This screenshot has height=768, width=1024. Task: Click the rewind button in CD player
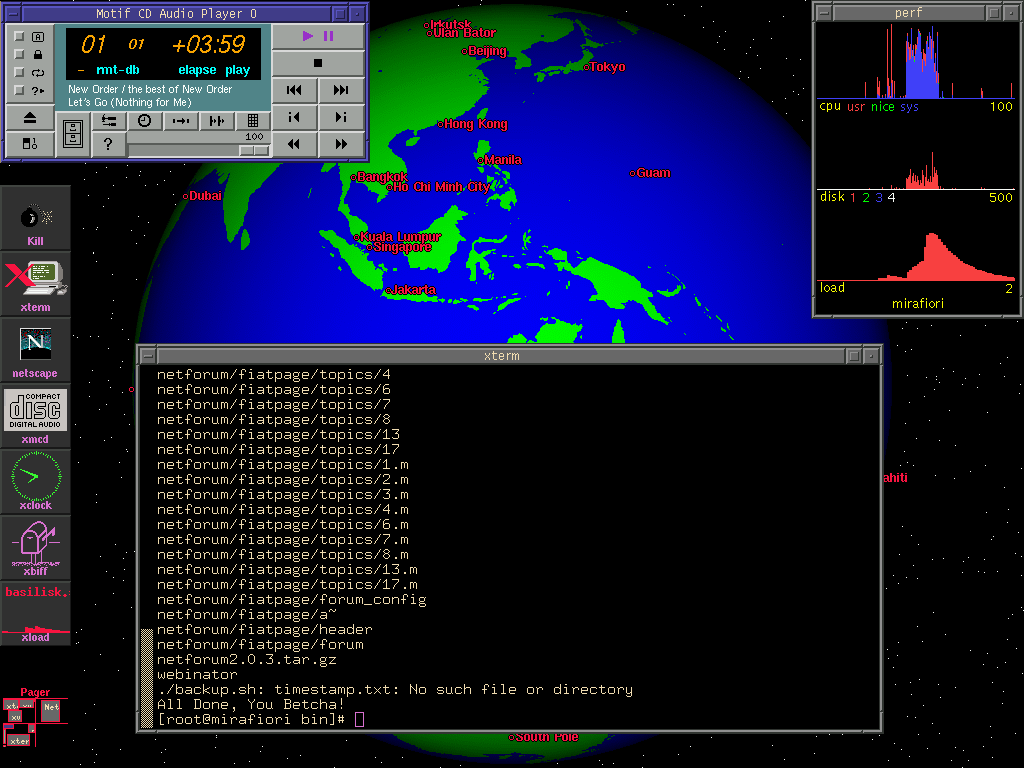point(295,144)
